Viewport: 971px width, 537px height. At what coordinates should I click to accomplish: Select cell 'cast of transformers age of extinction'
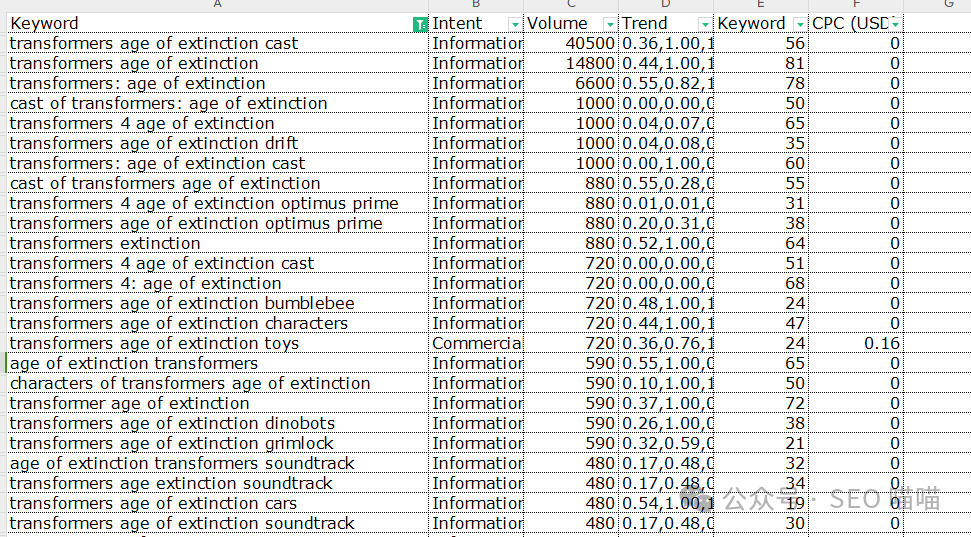(x=218, y=183)
